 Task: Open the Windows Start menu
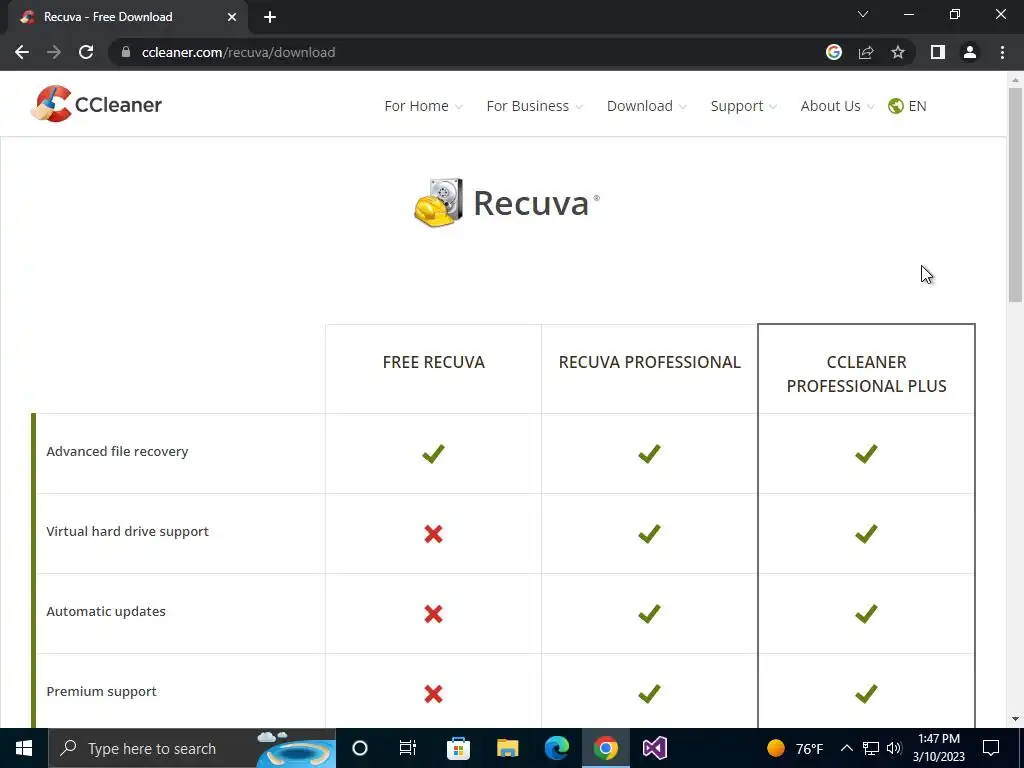point(24,748)
